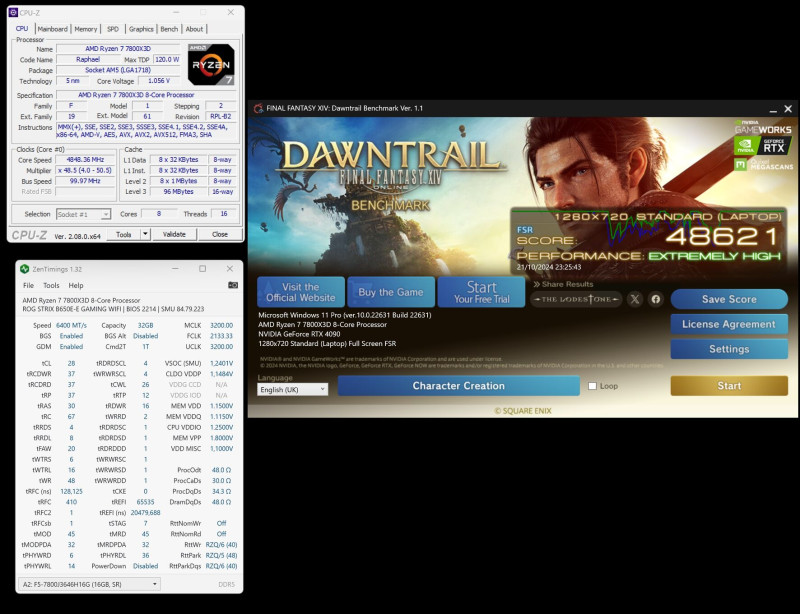Click the CPU name field AMD Ryzen 7 7800X3D

click(118, 49)
